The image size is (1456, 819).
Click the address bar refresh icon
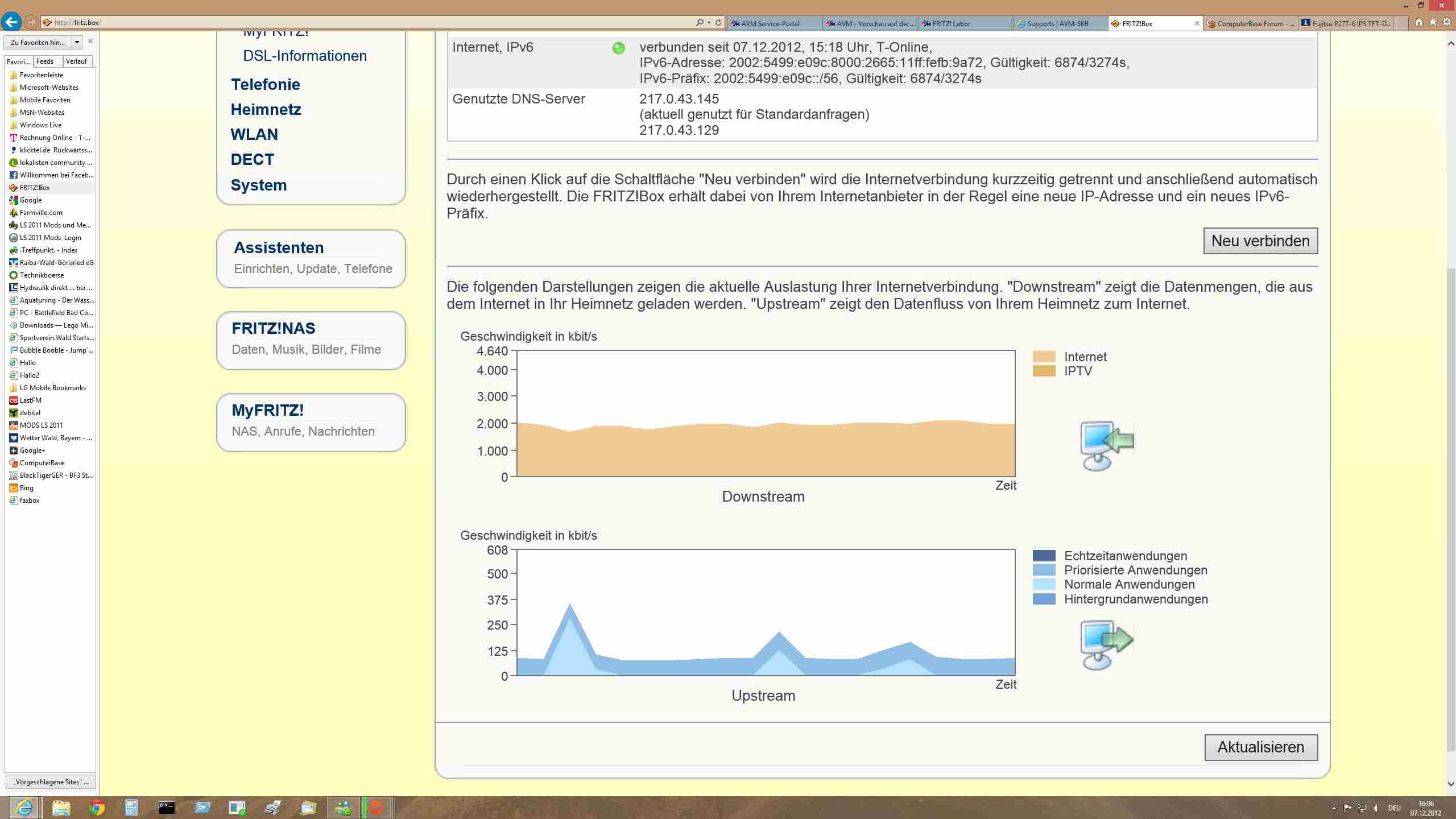(718, 23)
